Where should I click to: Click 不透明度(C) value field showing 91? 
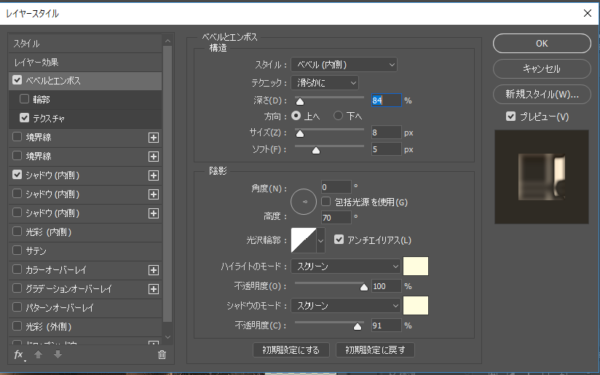[x=386, y=326]
